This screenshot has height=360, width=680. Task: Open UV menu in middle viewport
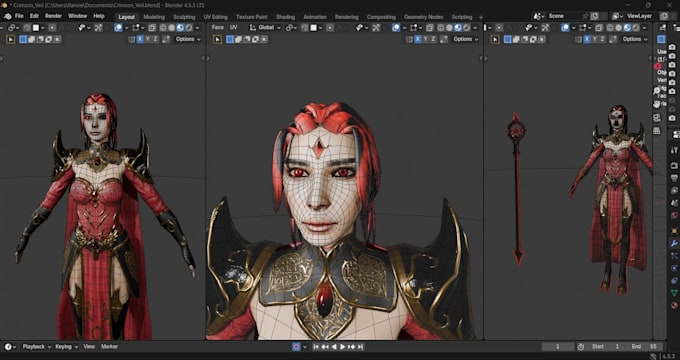[234, 27]
